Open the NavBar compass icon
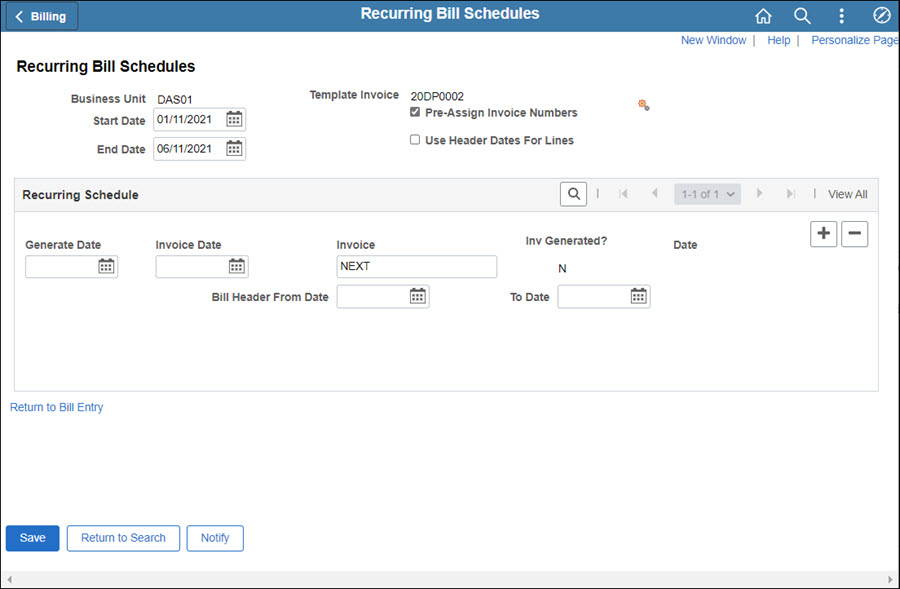Image resolution: width=900 pixels, height=589 pixels. 881,15
